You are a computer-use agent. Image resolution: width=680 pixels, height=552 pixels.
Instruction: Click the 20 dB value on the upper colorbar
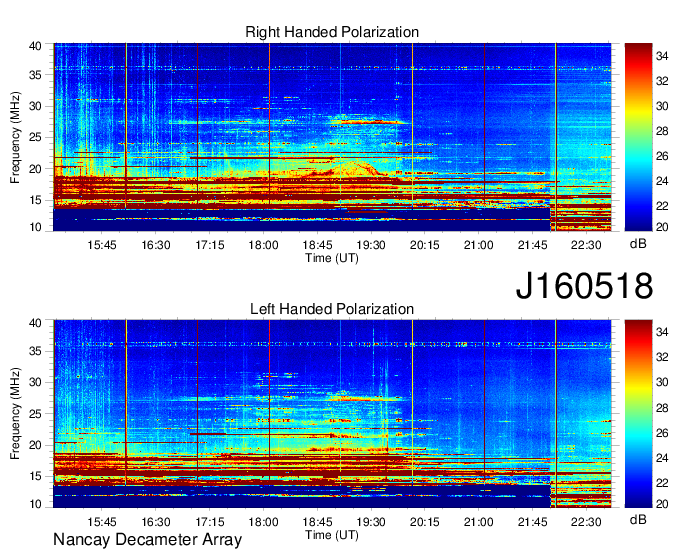(x=662, y=227)
